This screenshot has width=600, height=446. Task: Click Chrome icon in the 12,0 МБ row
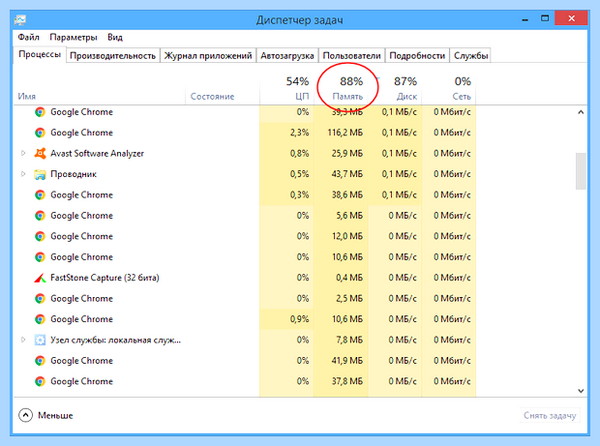[x=40, y=236]
